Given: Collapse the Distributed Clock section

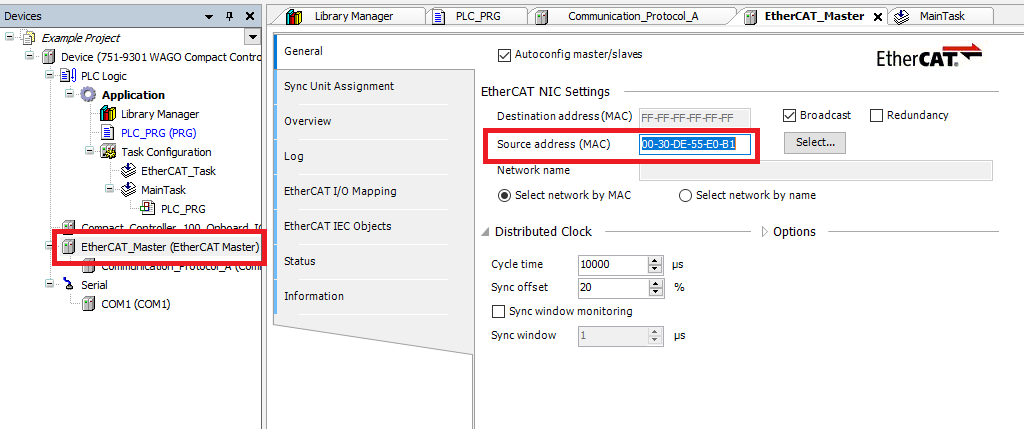Looking at the screenshot, I should (486, 232).
